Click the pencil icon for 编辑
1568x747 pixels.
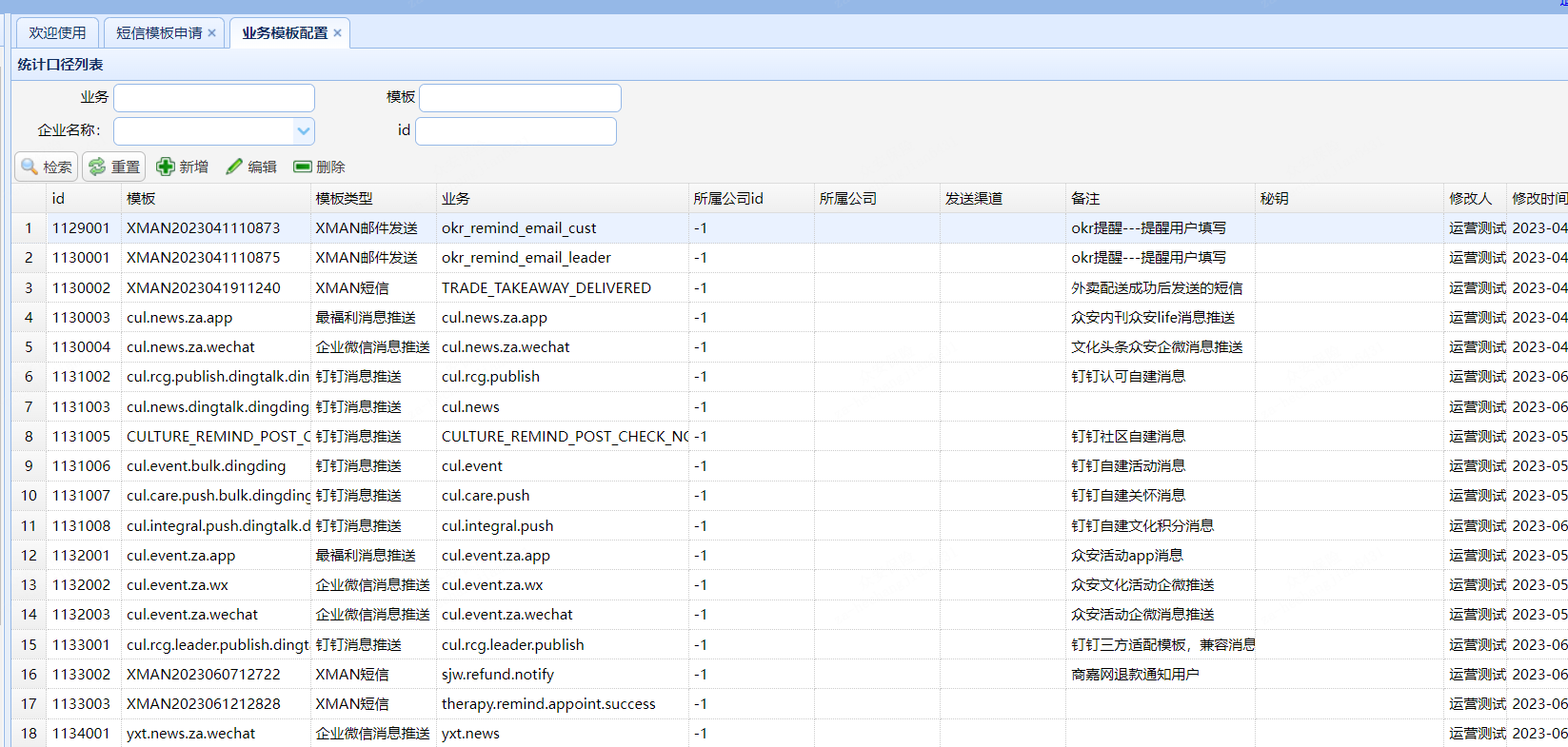click(234, 167)
